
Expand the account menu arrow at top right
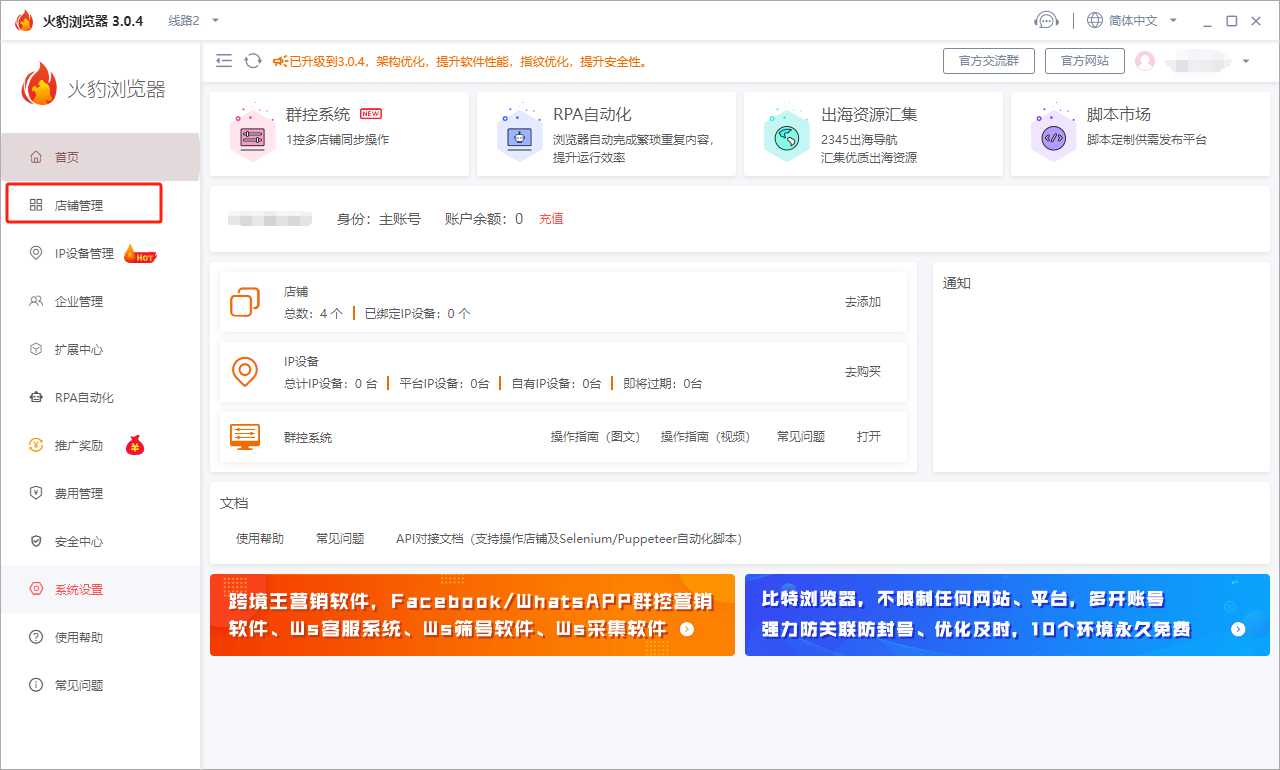pyautogui.click(x=1248, y=61)
